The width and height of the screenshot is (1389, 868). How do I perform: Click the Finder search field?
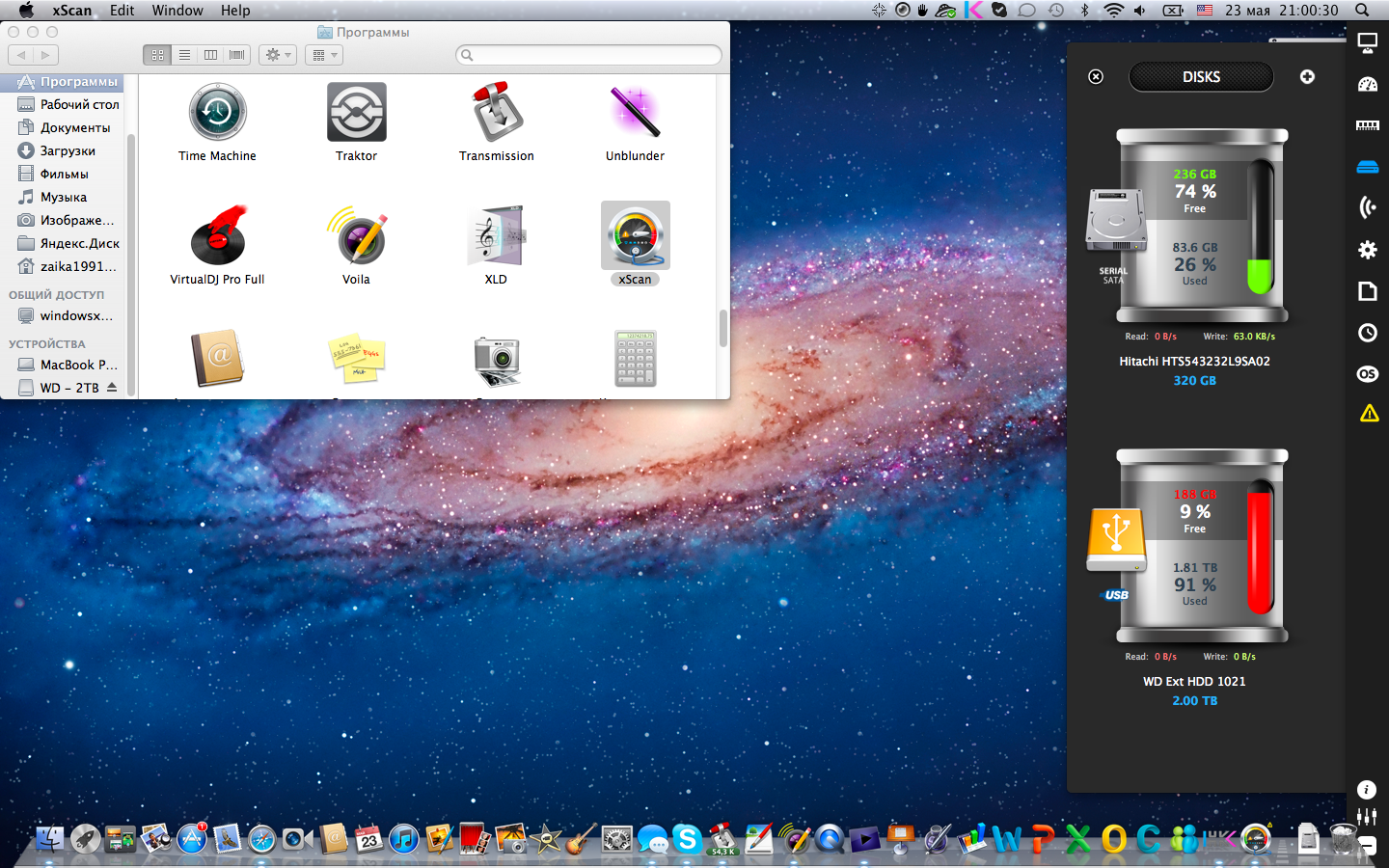(588, 55)
